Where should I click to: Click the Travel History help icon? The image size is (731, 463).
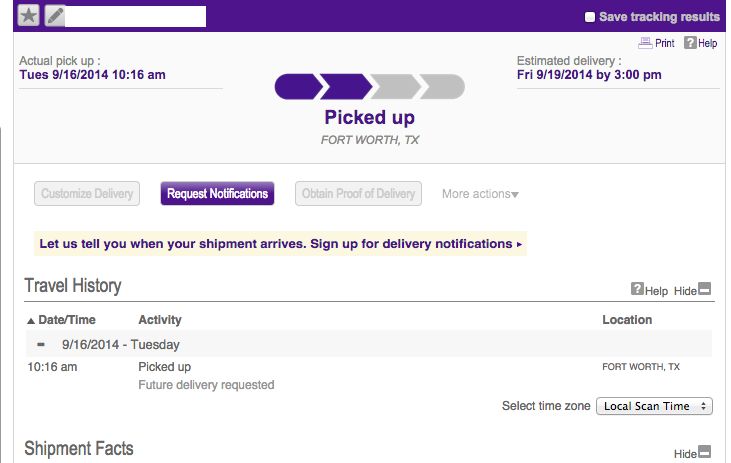coord(637,290)
